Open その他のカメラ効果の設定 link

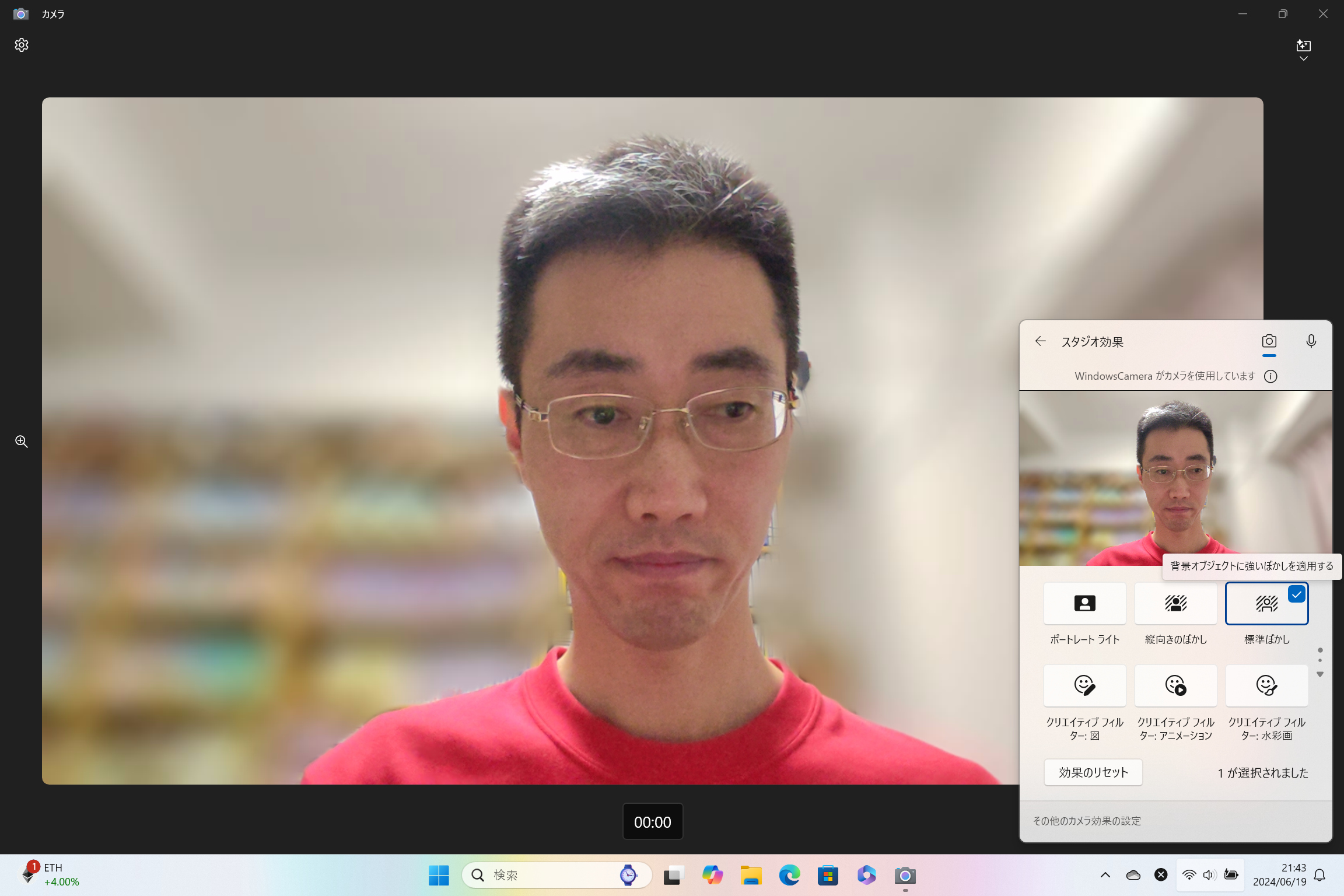click(1087, 821)
